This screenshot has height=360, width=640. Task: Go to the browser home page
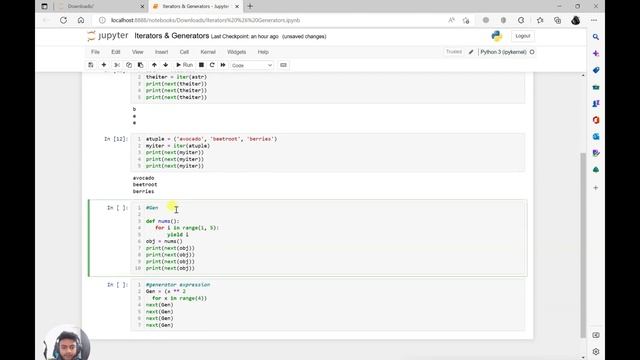coord(81,20)
